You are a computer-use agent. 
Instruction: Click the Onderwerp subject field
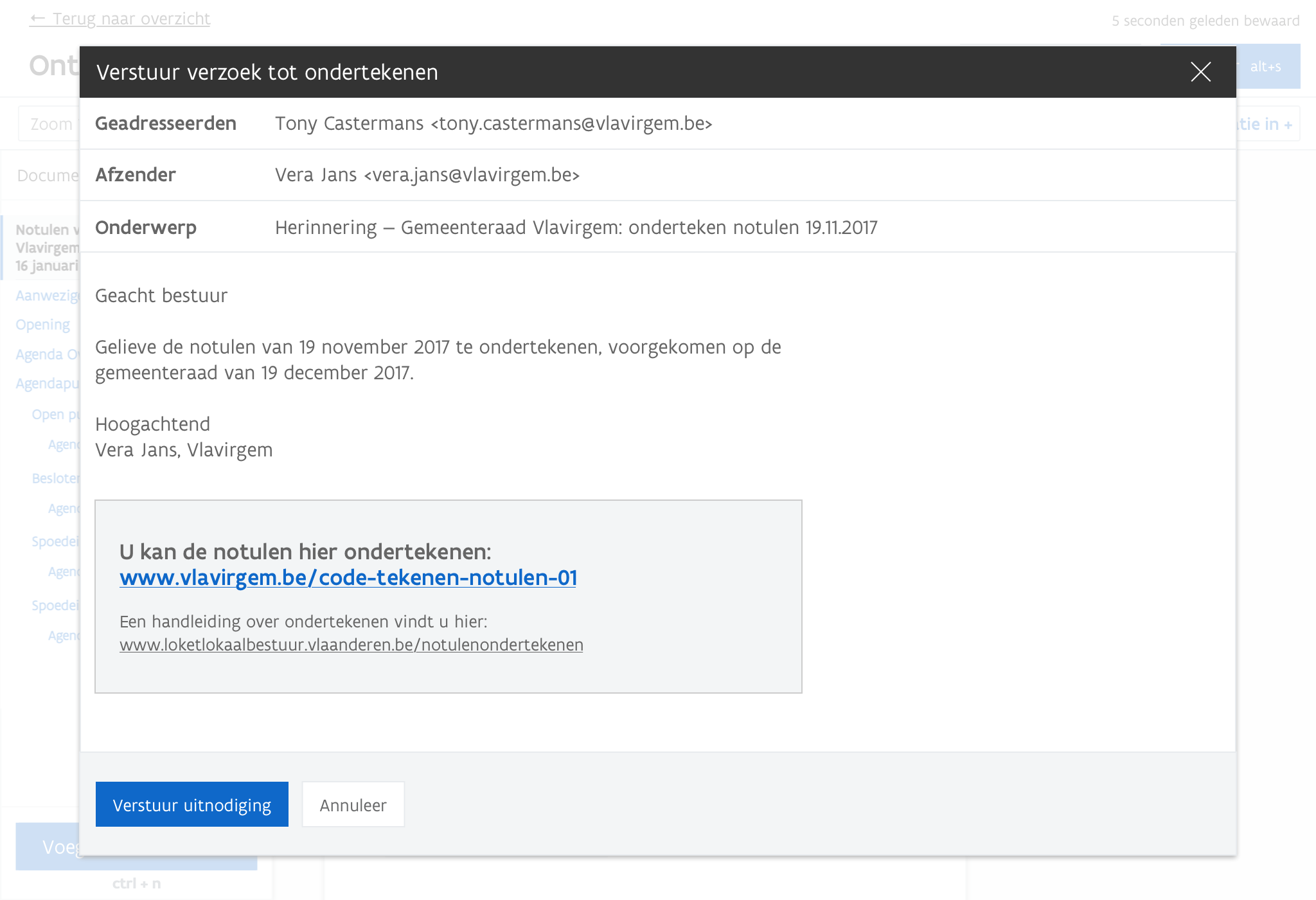(575, 228)
